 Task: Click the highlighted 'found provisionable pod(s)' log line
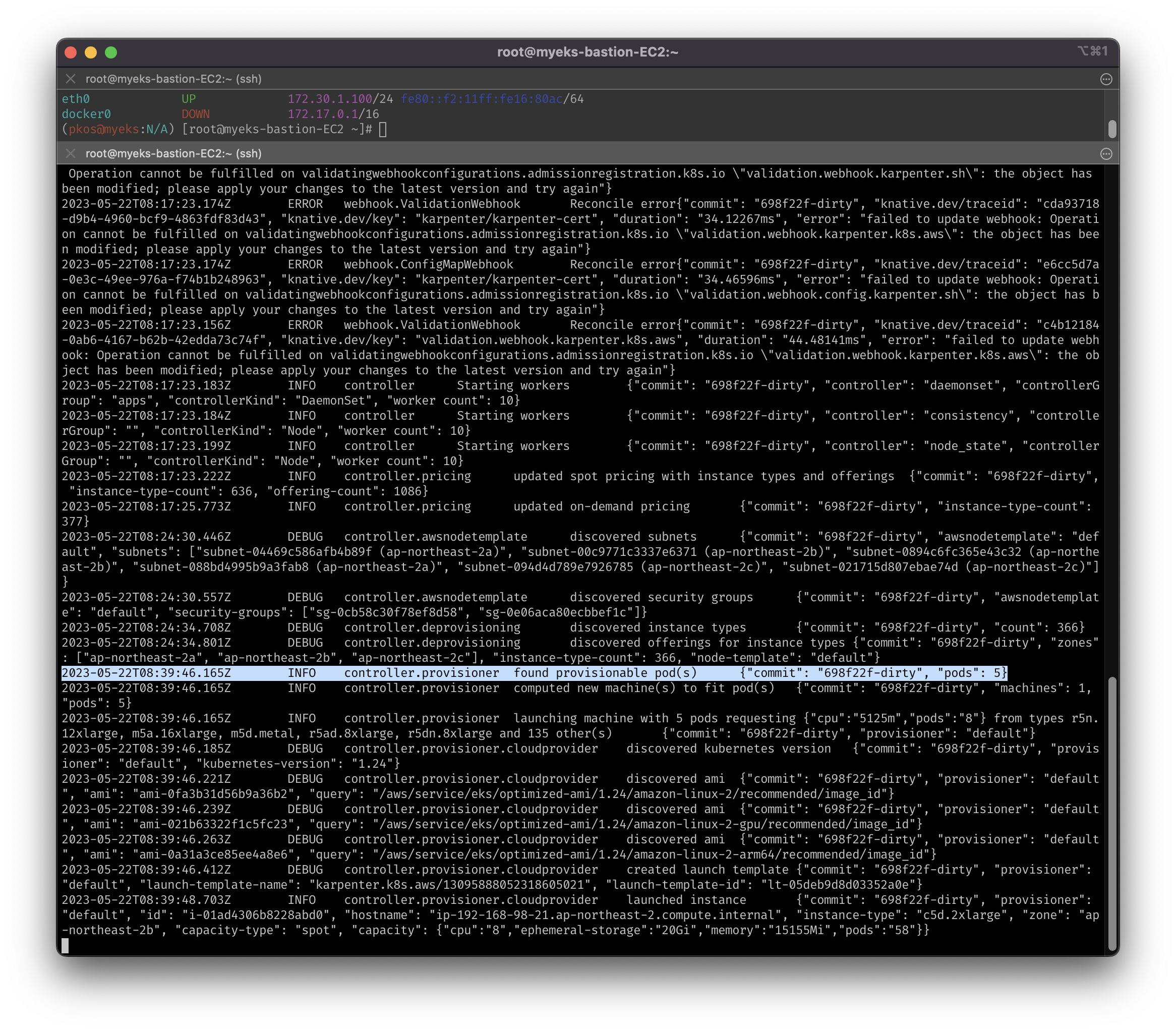pyautogui.click(x=534, y=672)
